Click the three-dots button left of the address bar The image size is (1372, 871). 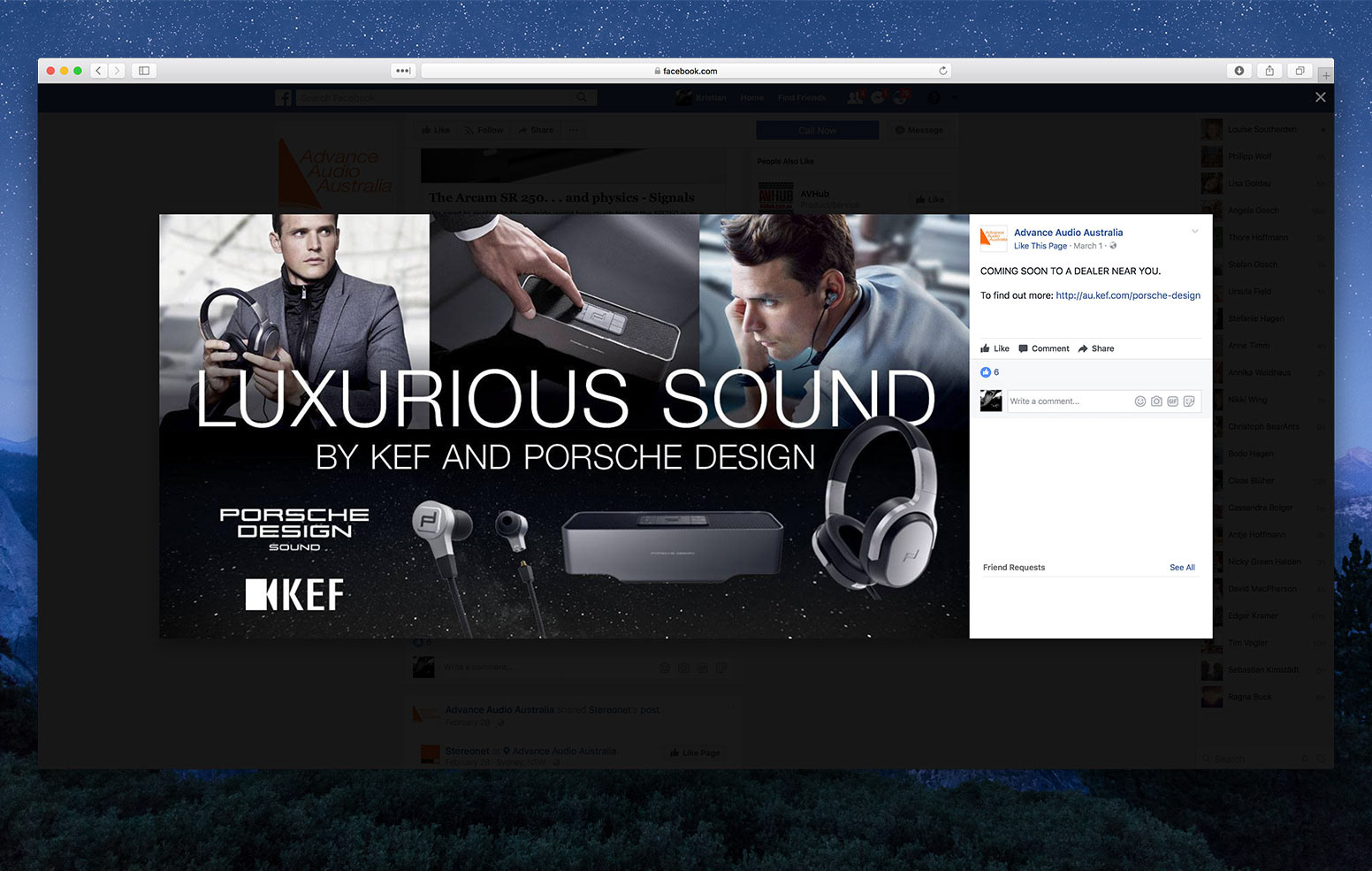(x=403, y=71)
